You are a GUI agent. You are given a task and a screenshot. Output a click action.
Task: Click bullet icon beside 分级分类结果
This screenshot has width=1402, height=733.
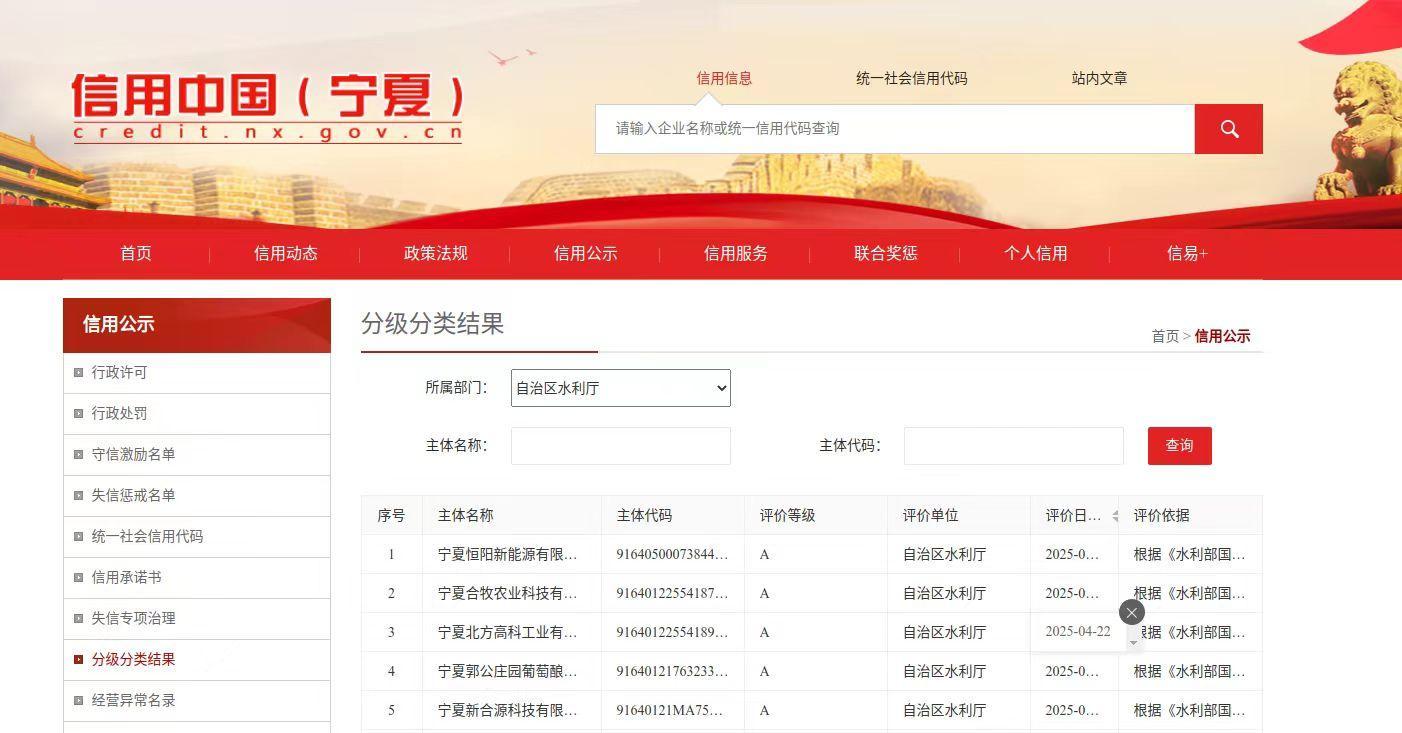pyautogui.click(x=79, y=660)
